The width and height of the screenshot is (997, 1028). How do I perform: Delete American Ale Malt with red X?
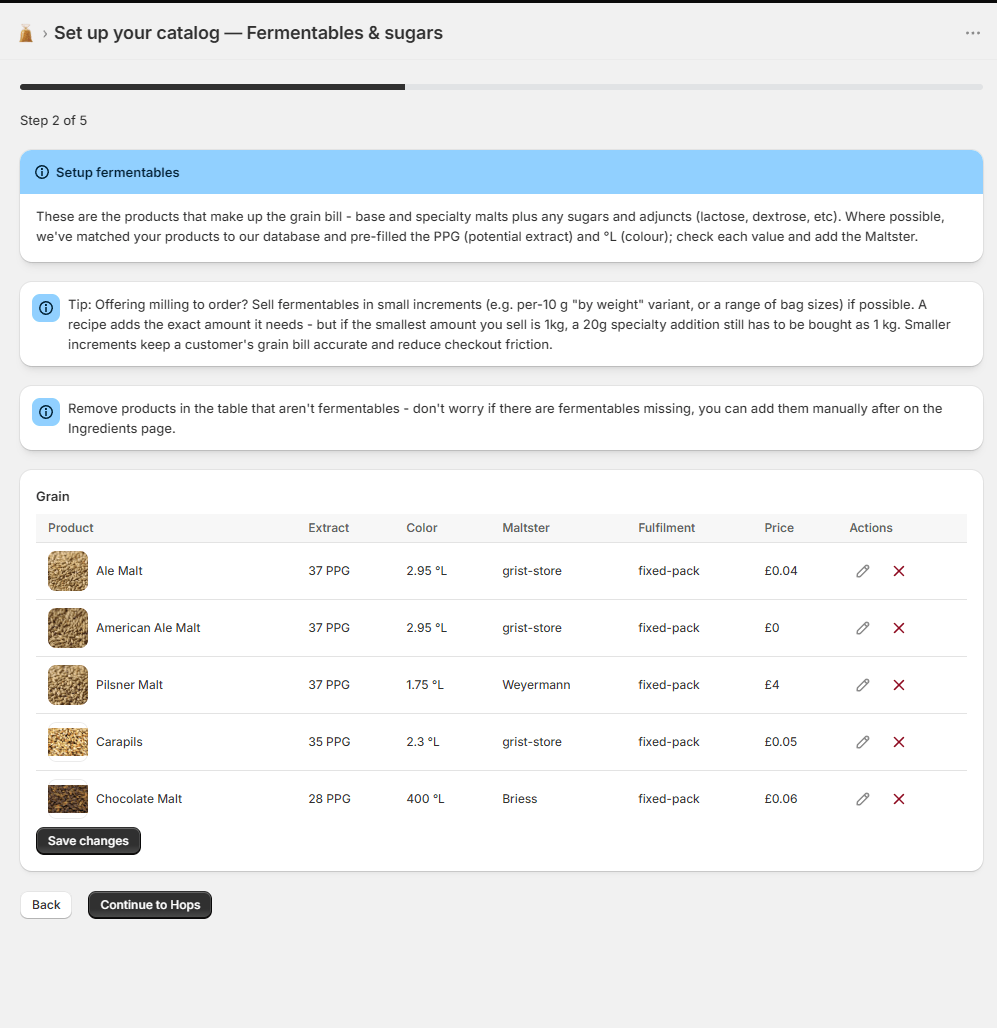[x=899, y=628]
